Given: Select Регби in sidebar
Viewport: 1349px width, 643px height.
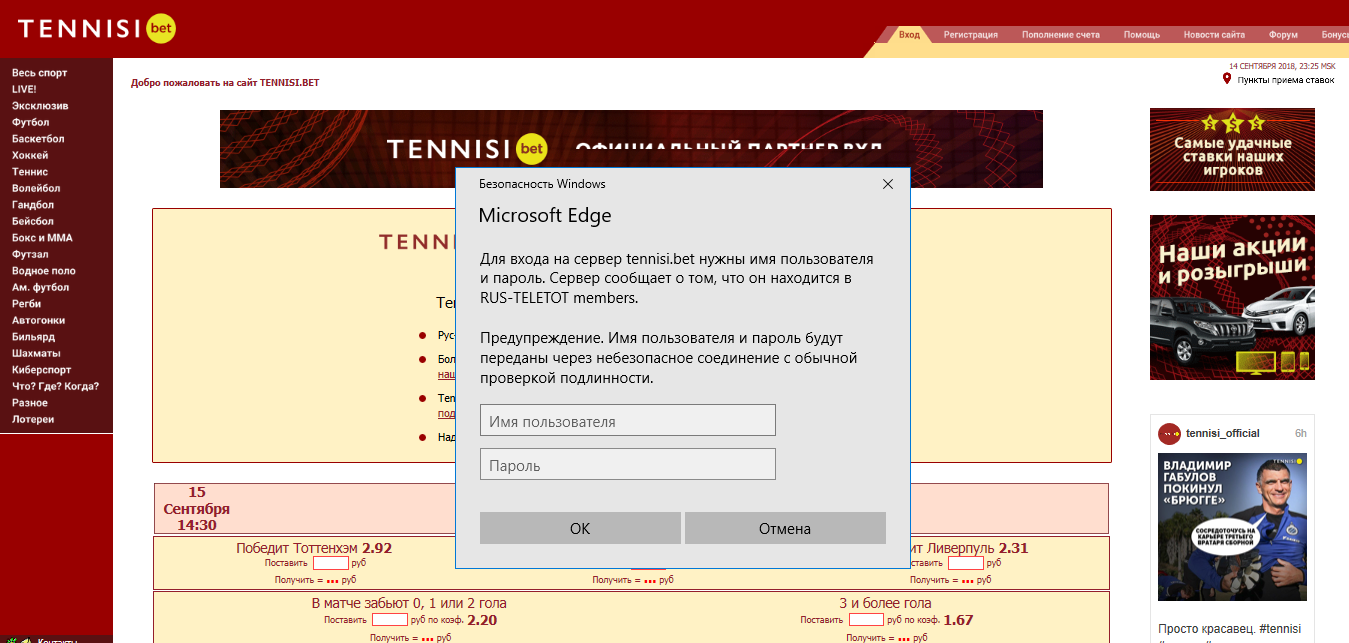Looking at the screenshot, I should 27,304.
